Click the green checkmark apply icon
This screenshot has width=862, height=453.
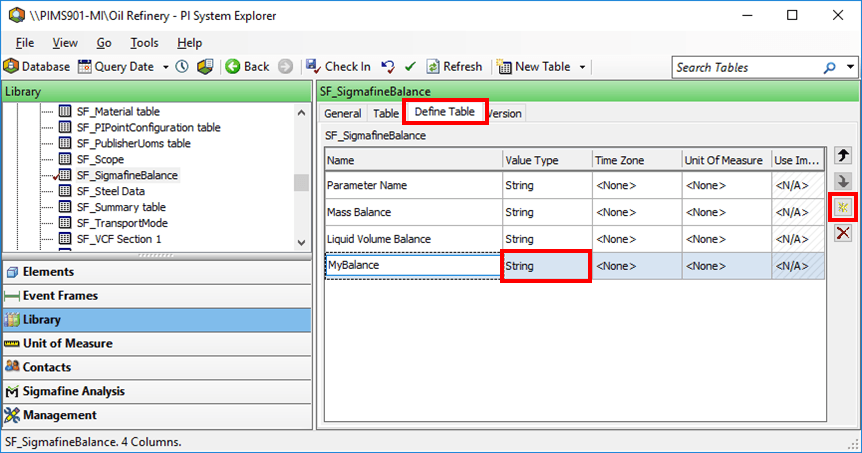pyautogui.click(x=410, y=67)
